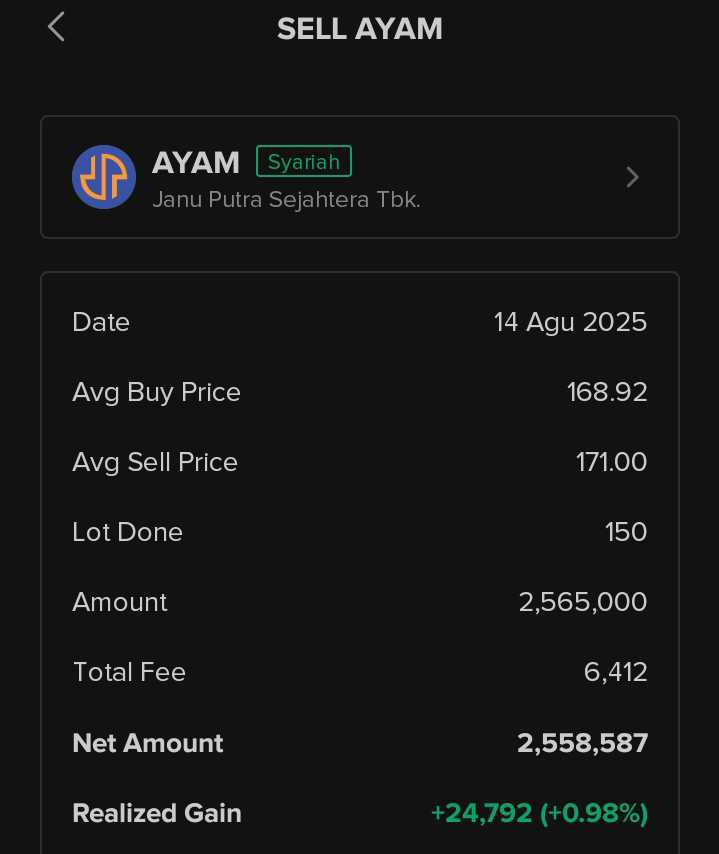
Task: Tap the SELL AYAM header title
Action: point(360,28)
